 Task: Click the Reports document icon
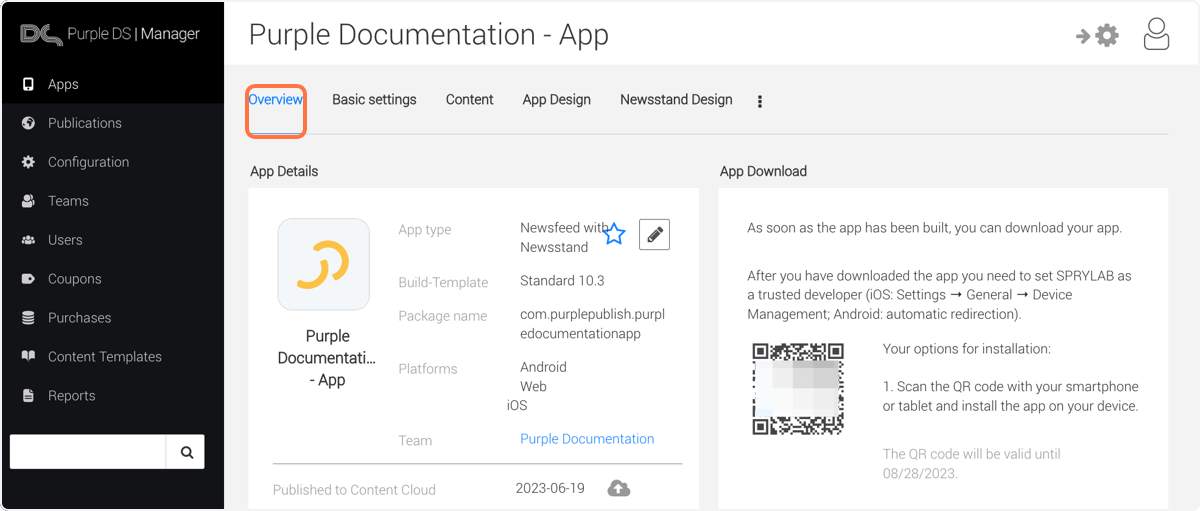[28, 396]
